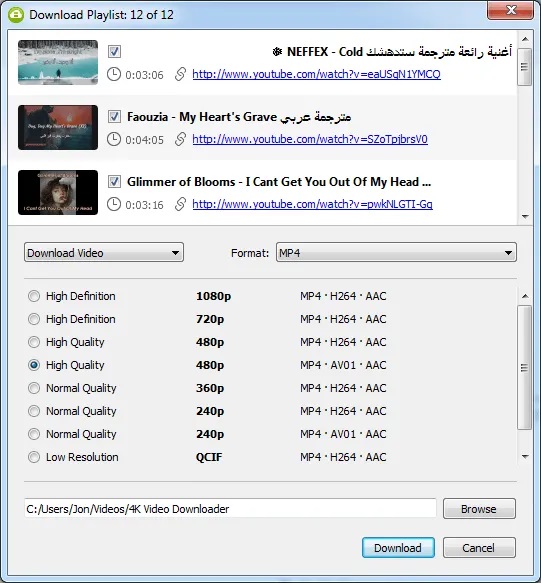Click the 1080p resolution label

(213, 296)
